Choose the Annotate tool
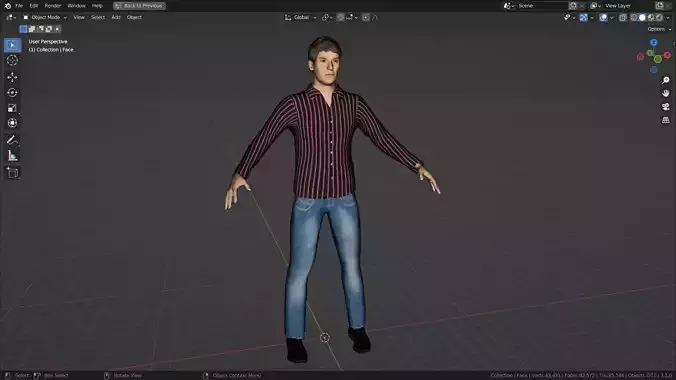676x380 pixels. point(12,140)
